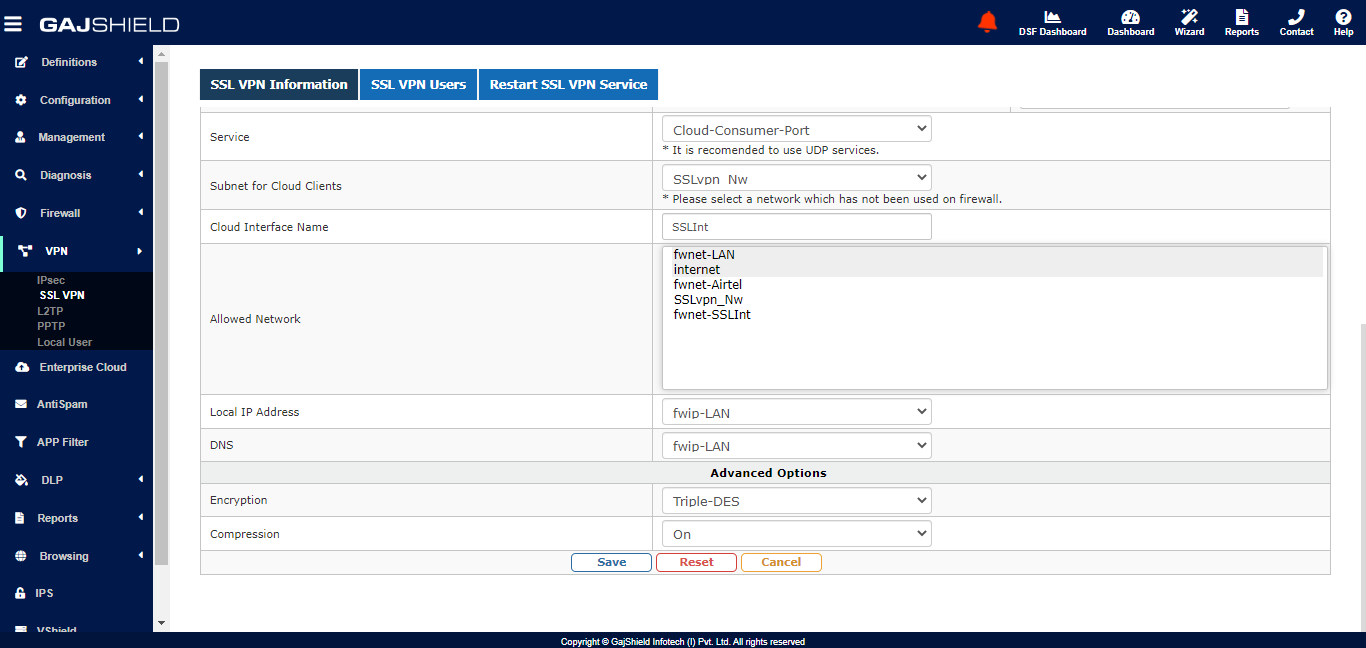
Task: Open the DNS dropdown
Action: pos(796,446)
